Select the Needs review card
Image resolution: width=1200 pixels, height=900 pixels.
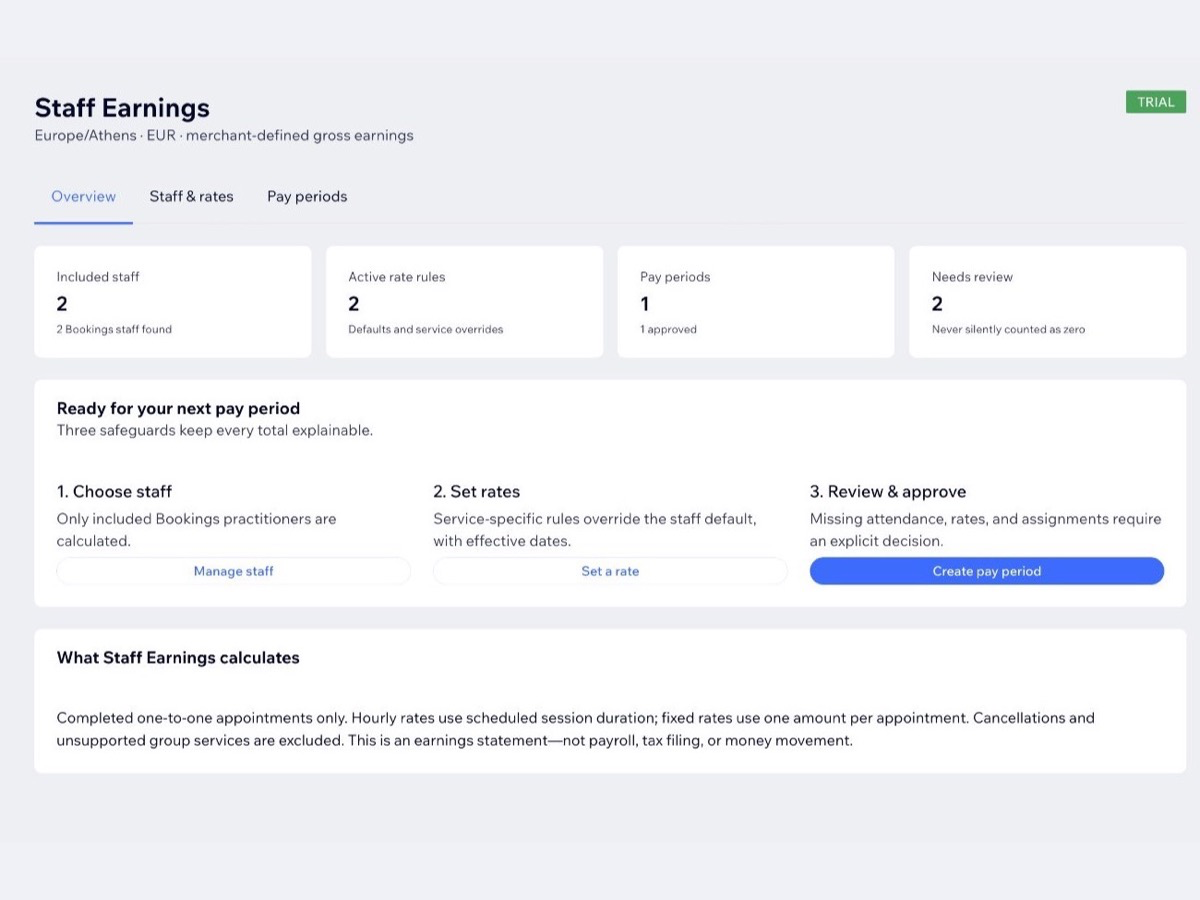coord(1048,302)
